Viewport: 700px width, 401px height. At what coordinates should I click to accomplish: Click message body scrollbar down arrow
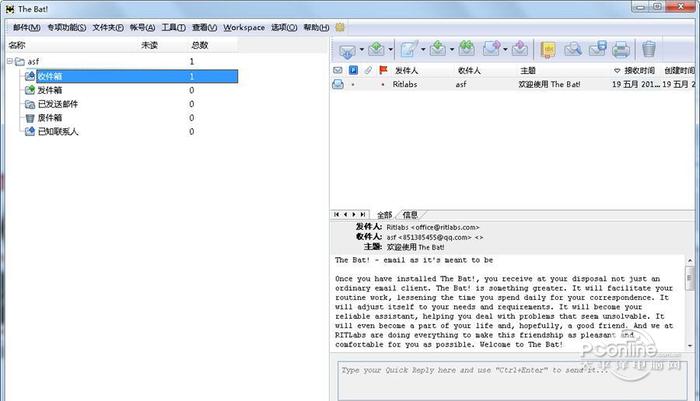click(x=690, y=345)
